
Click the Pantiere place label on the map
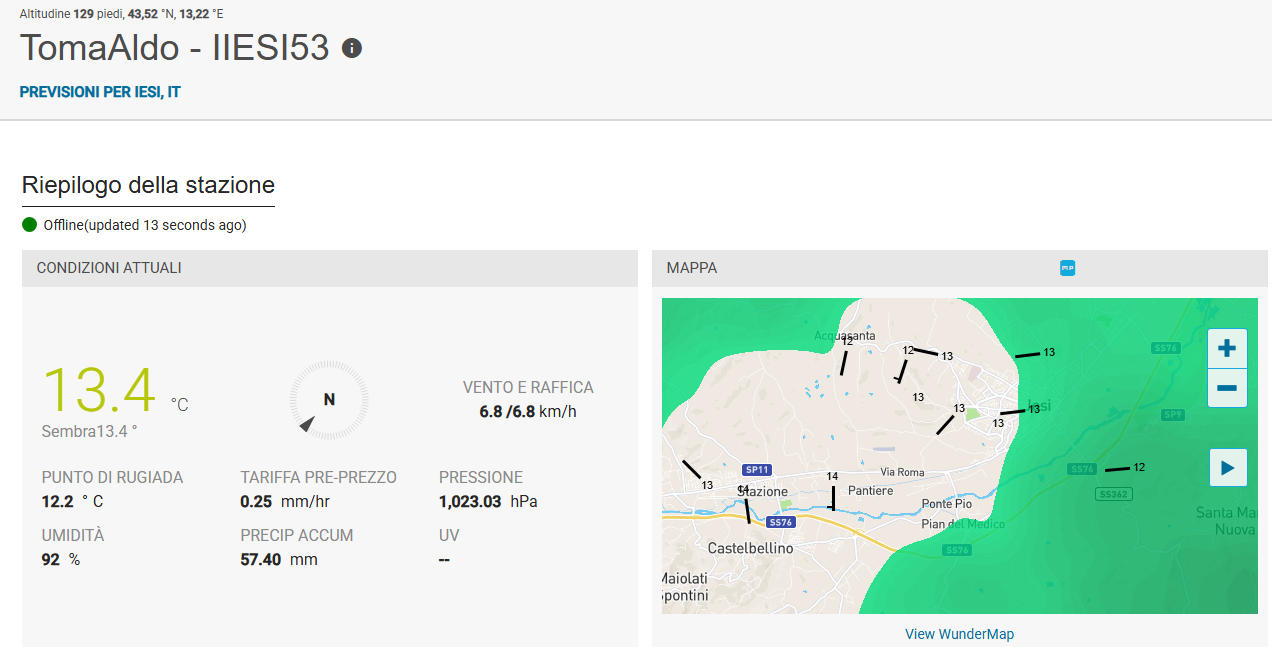click(870, 491)
